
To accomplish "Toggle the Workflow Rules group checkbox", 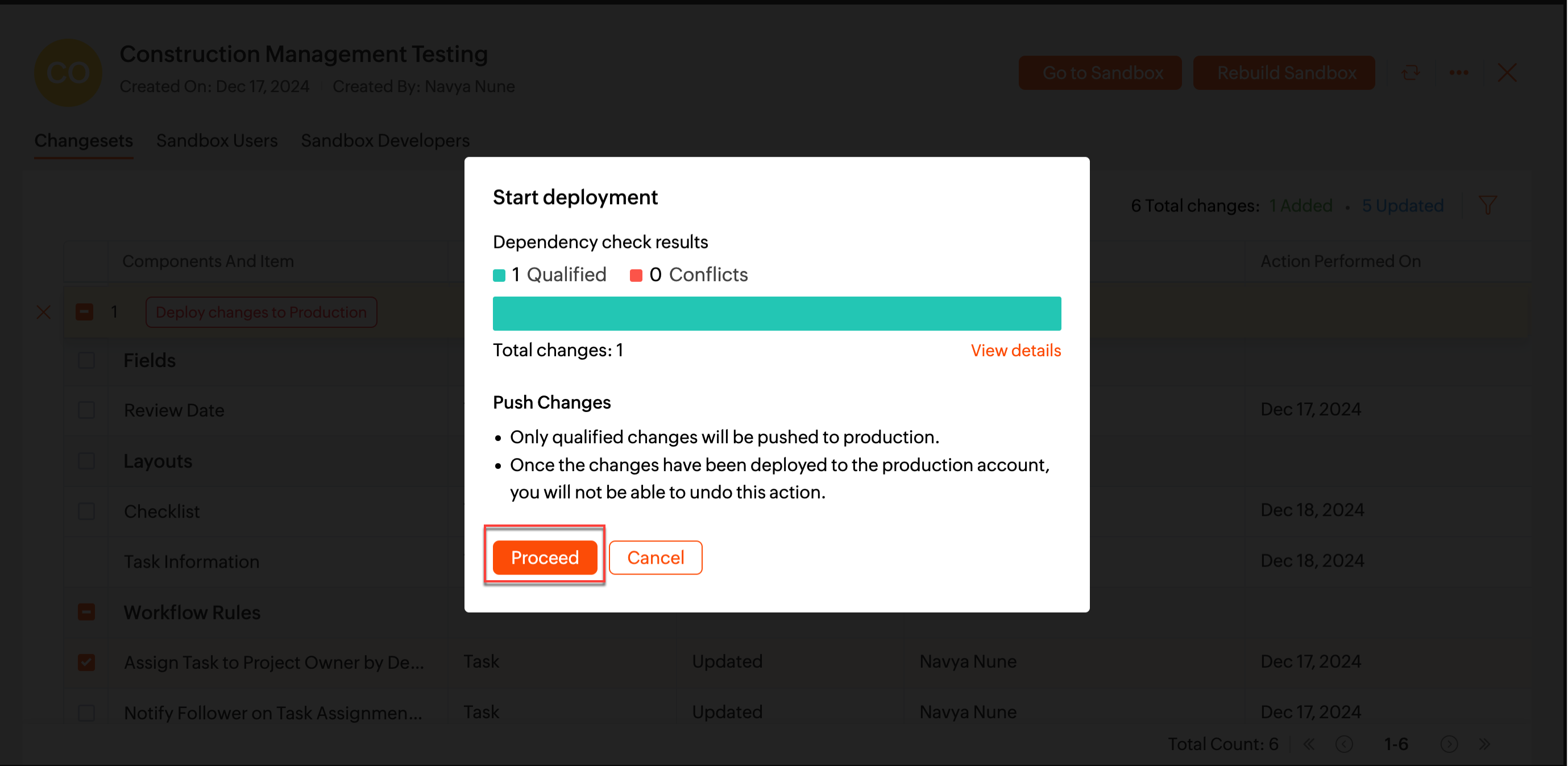I will [86, 611].
